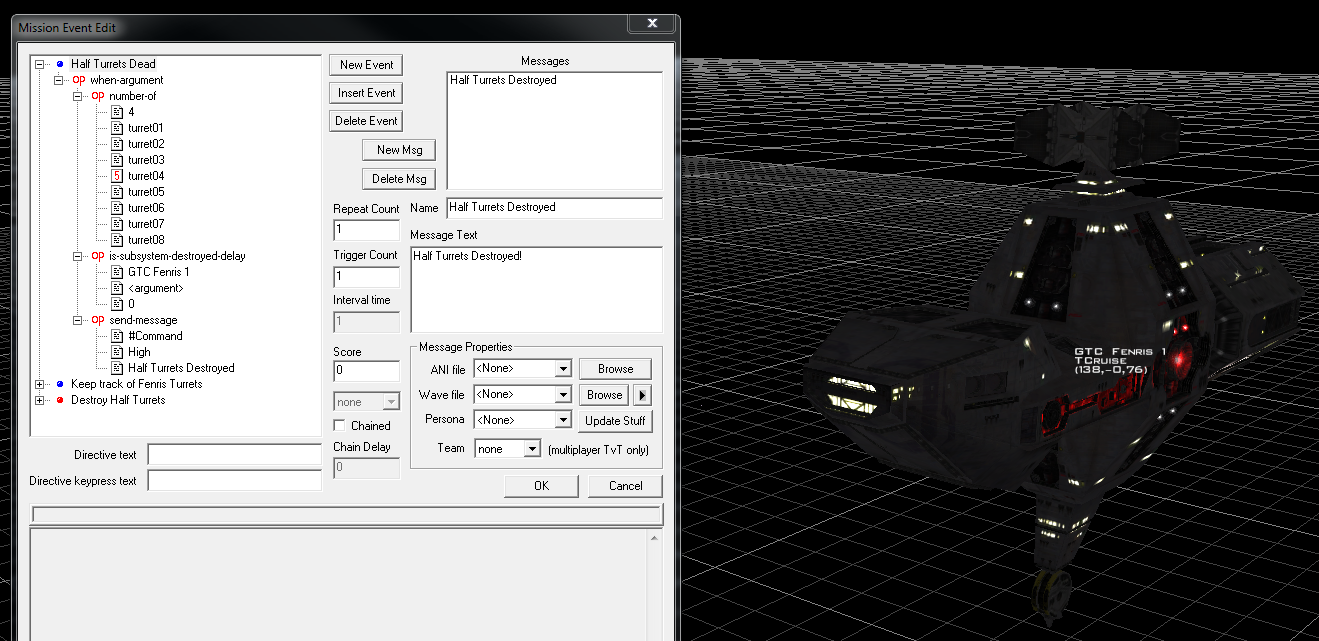This screenshot has width=1319, height=641.
Task: Select 'Half Turrets Destroyed' in Messages list
Action: [503, 80]
